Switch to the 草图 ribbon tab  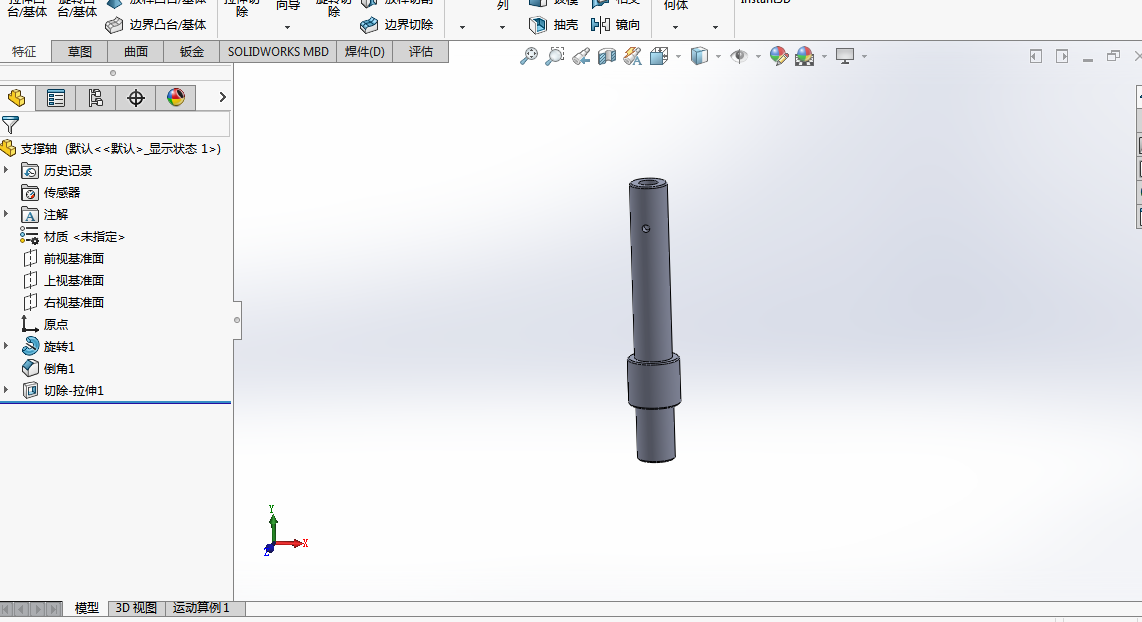pos(80,52)
